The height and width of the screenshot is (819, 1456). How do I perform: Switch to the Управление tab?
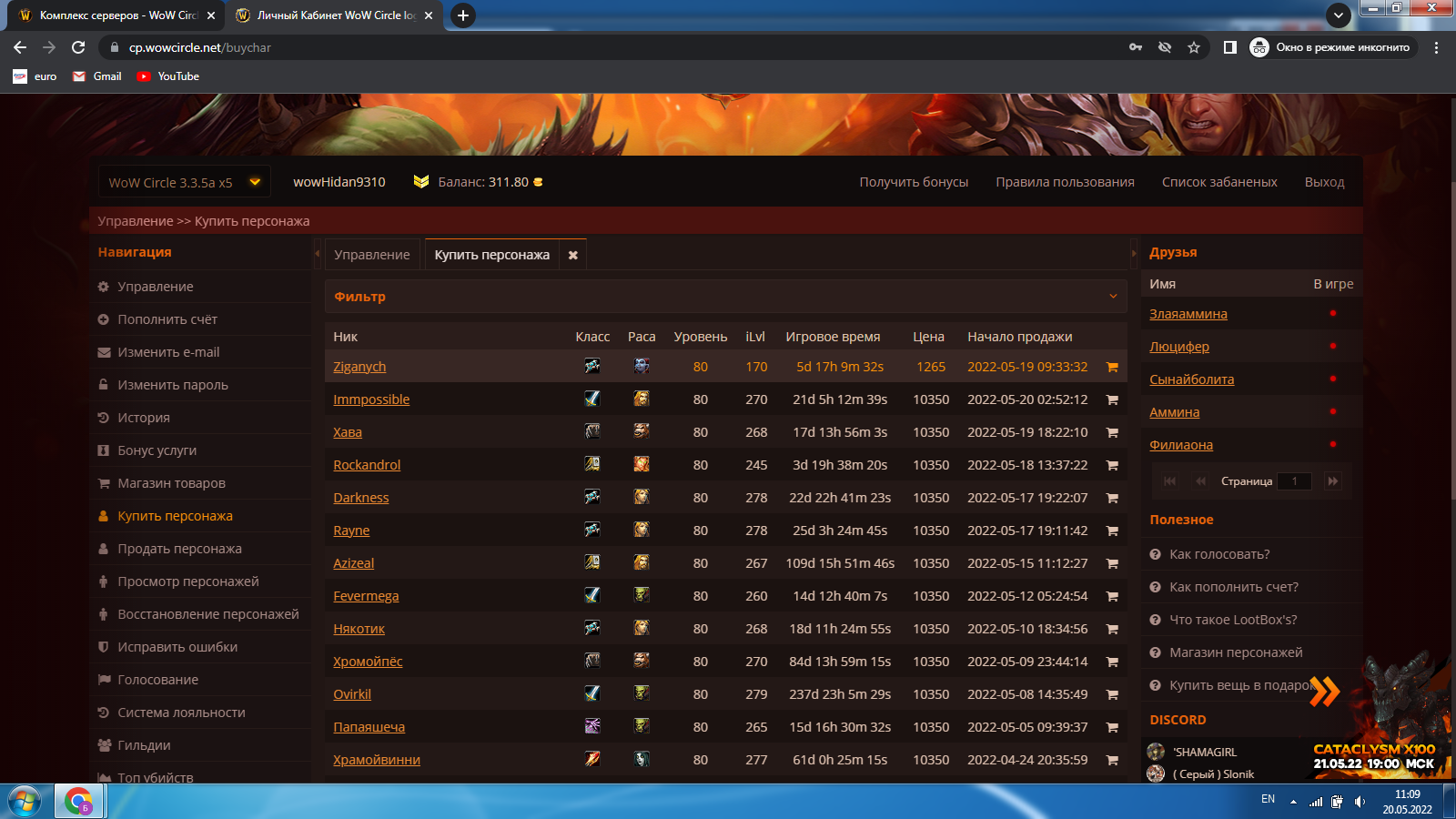371,255
